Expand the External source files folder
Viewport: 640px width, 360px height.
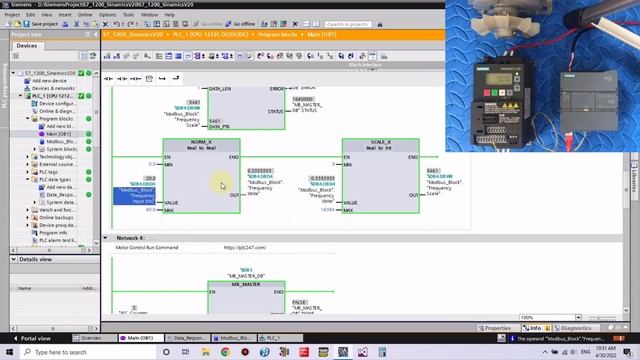(28, 164)
